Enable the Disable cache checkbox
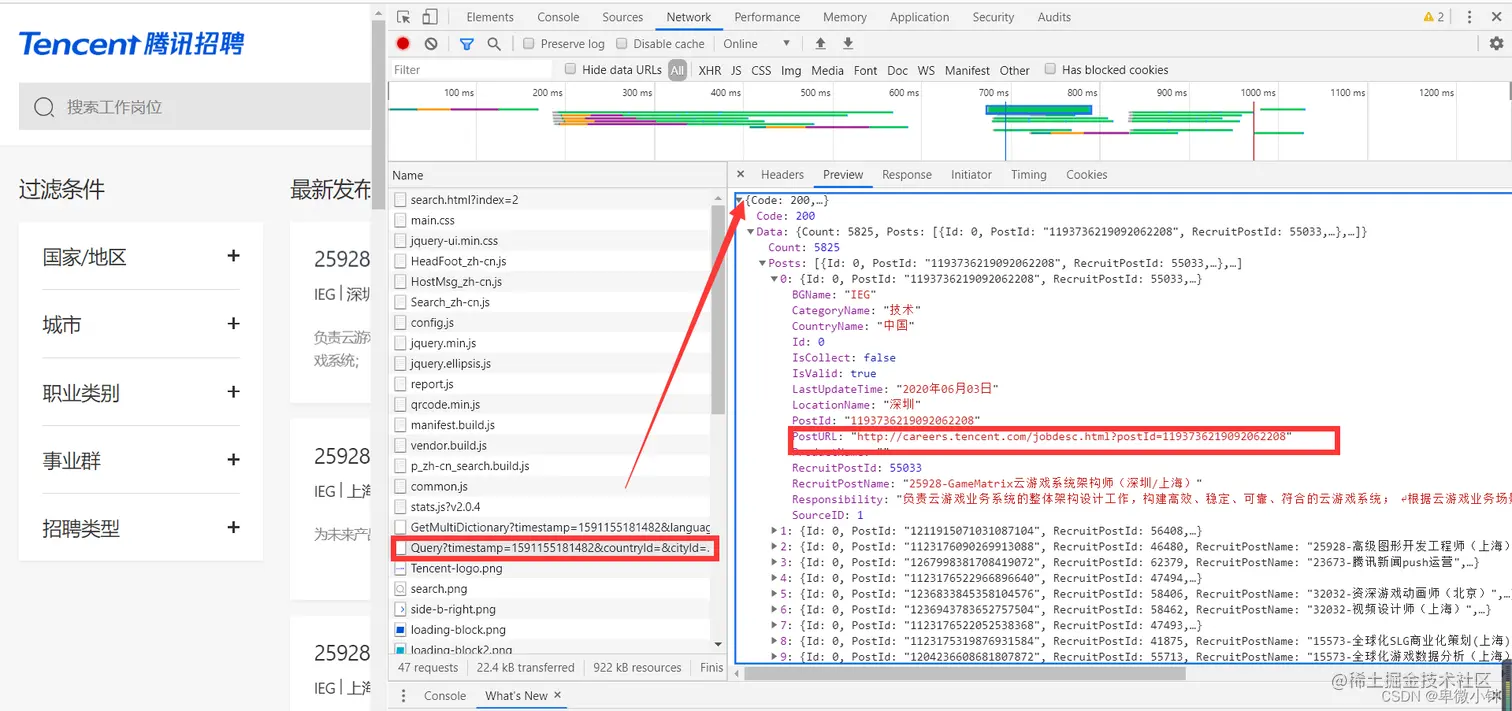 point(622,44)
